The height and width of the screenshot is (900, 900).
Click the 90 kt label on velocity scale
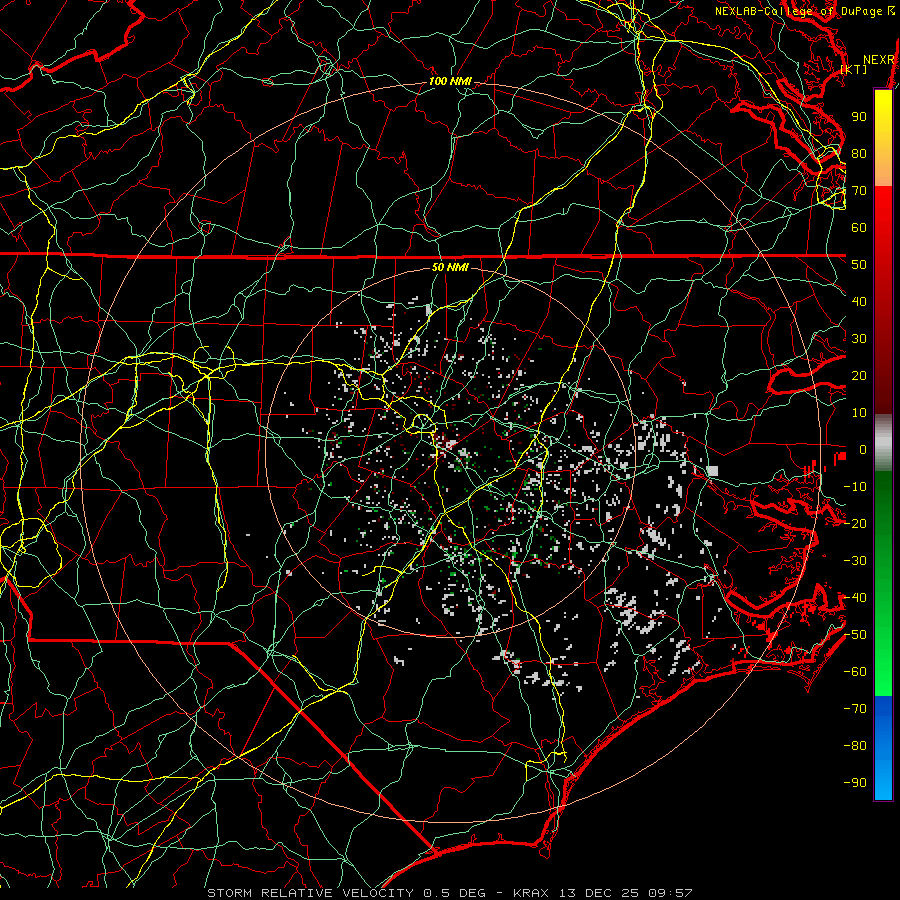tap(859, 117)
